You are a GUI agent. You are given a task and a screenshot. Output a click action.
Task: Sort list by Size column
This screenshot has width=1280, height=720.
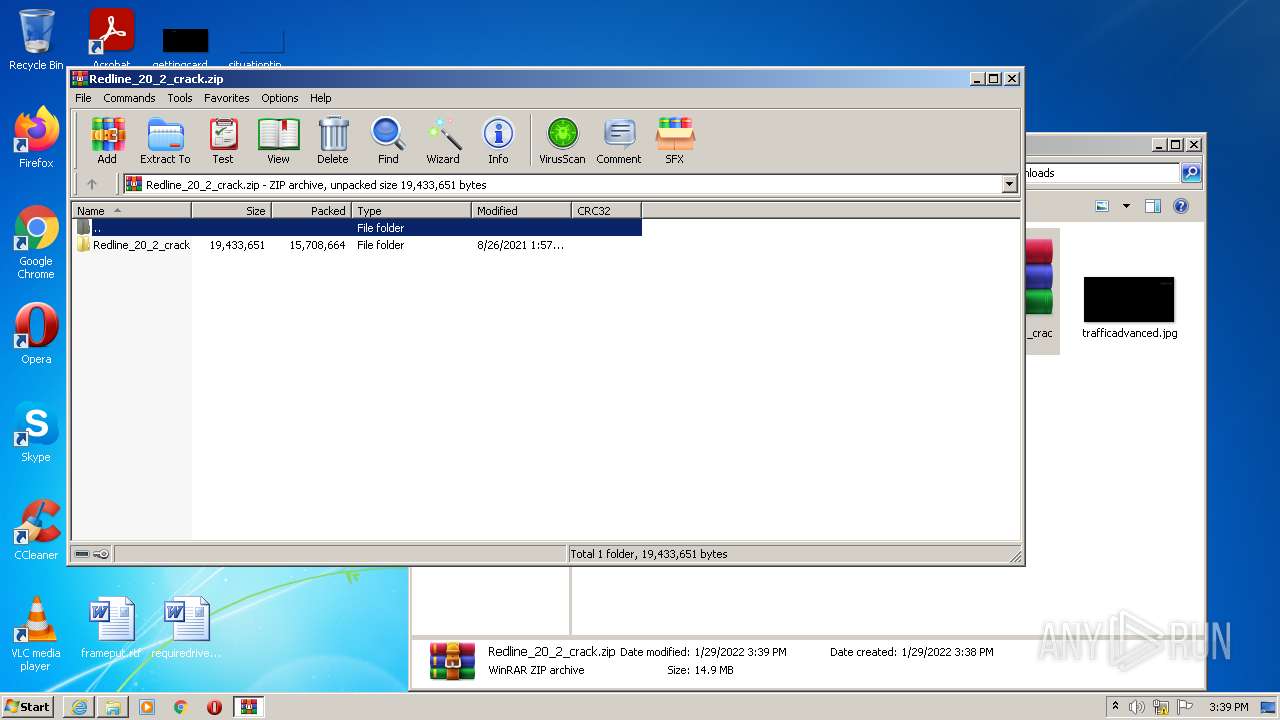pyautogui.click(x=231, y=211)
